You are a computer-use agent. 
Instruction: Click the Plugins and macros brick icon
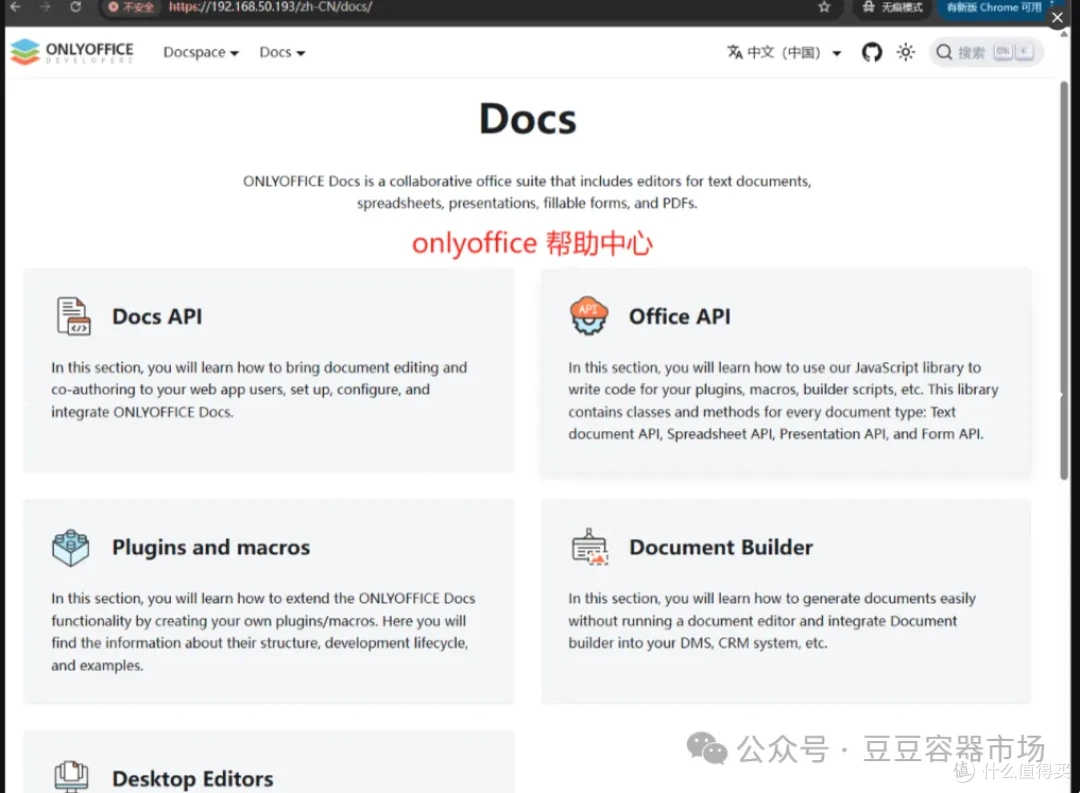tap(70, 548)
